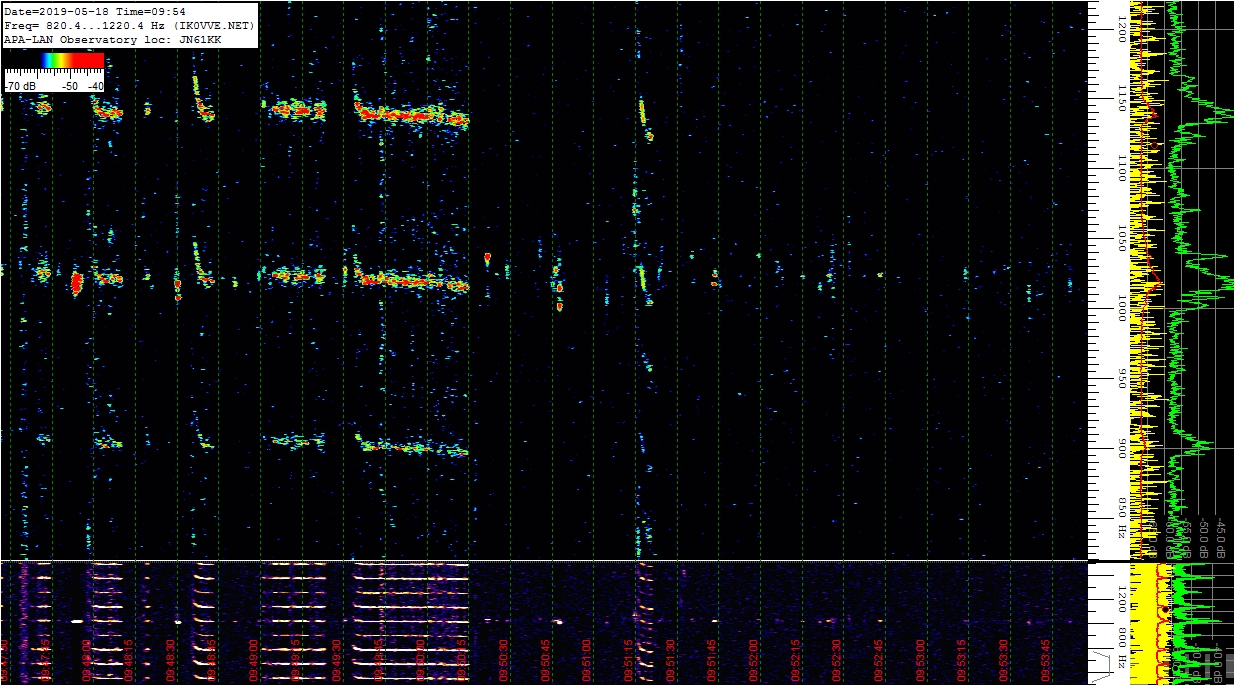The width and height of the screenshot is (1235, 686).
Task: Click the 09:53:15 time marker
Action: (963, 661)
